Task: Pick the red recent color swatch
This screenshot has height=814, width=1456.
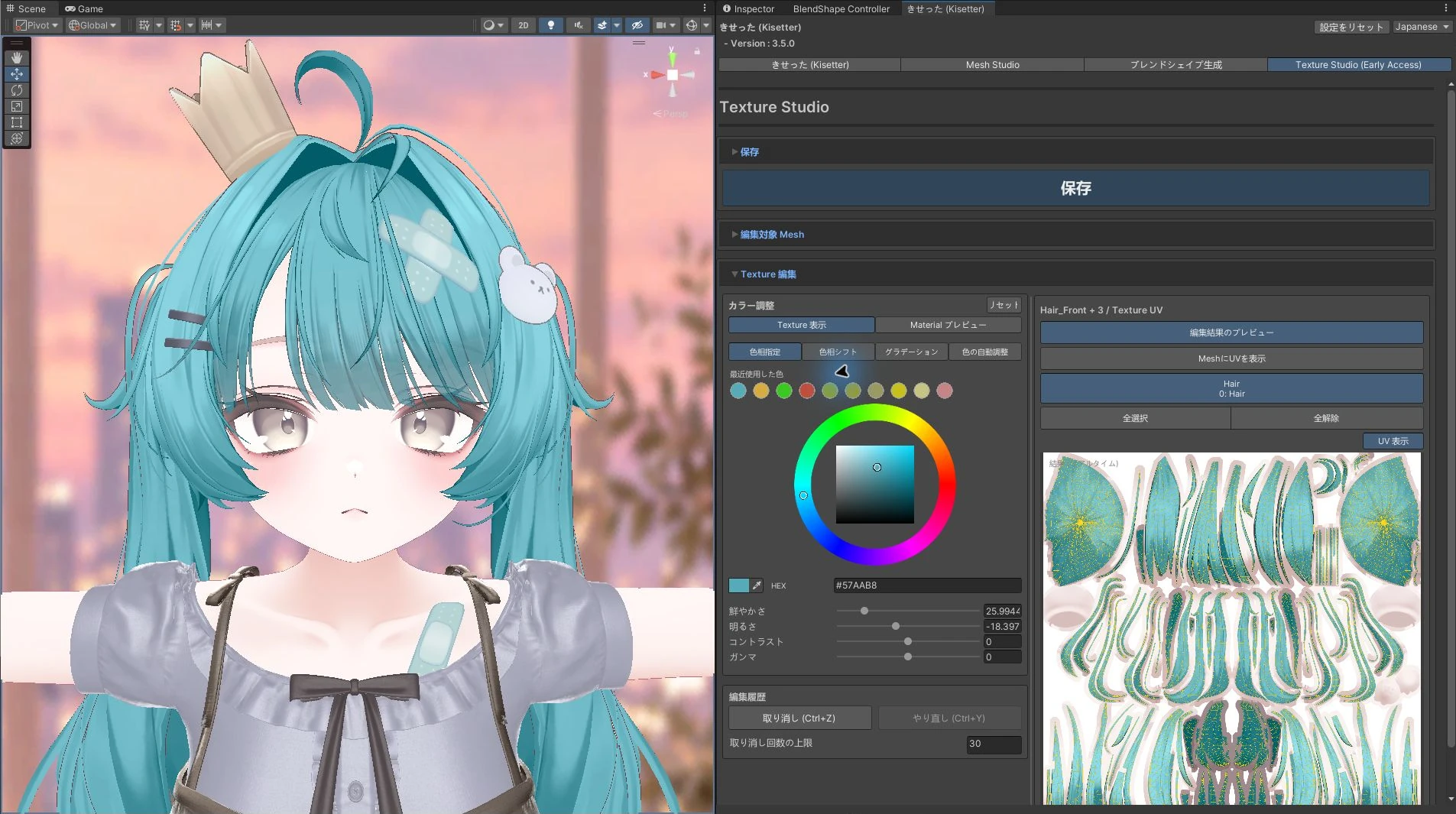Action: (806, 391)
